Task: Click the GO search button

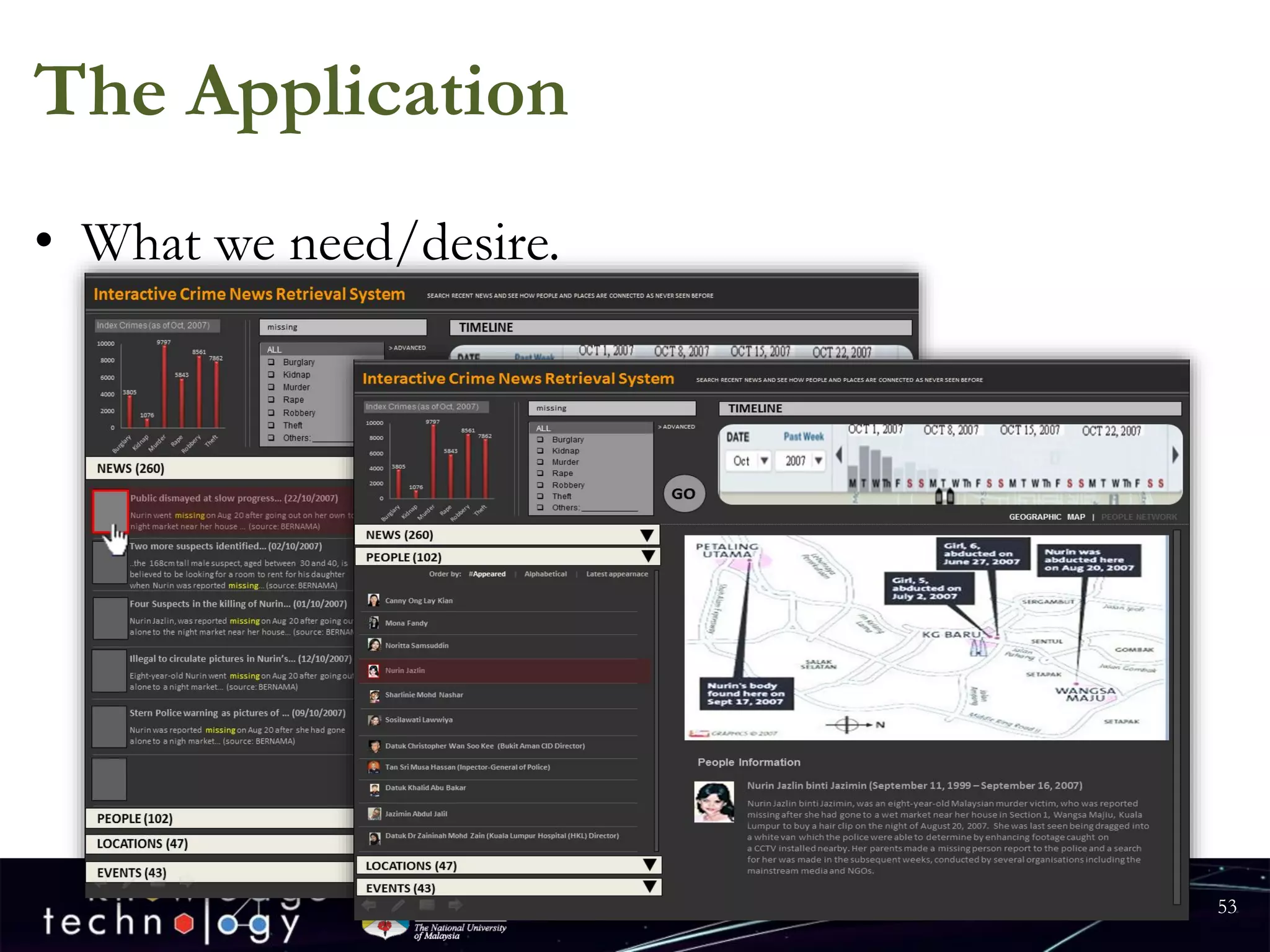Action: tap(683, 494)
